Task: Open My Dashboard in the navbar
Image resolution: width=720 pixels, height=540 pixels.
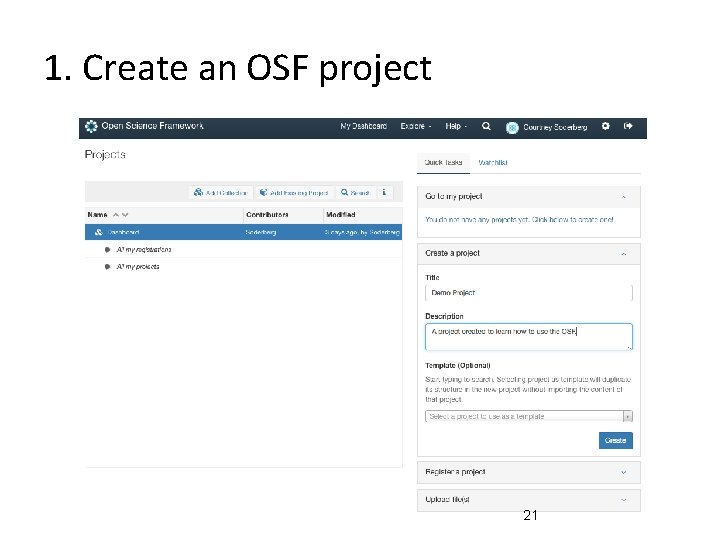Action: (364, 127)
